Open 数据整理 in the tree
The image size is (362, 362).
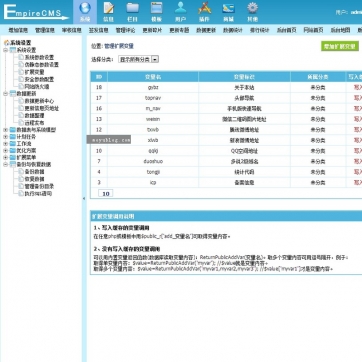point(34,115)
